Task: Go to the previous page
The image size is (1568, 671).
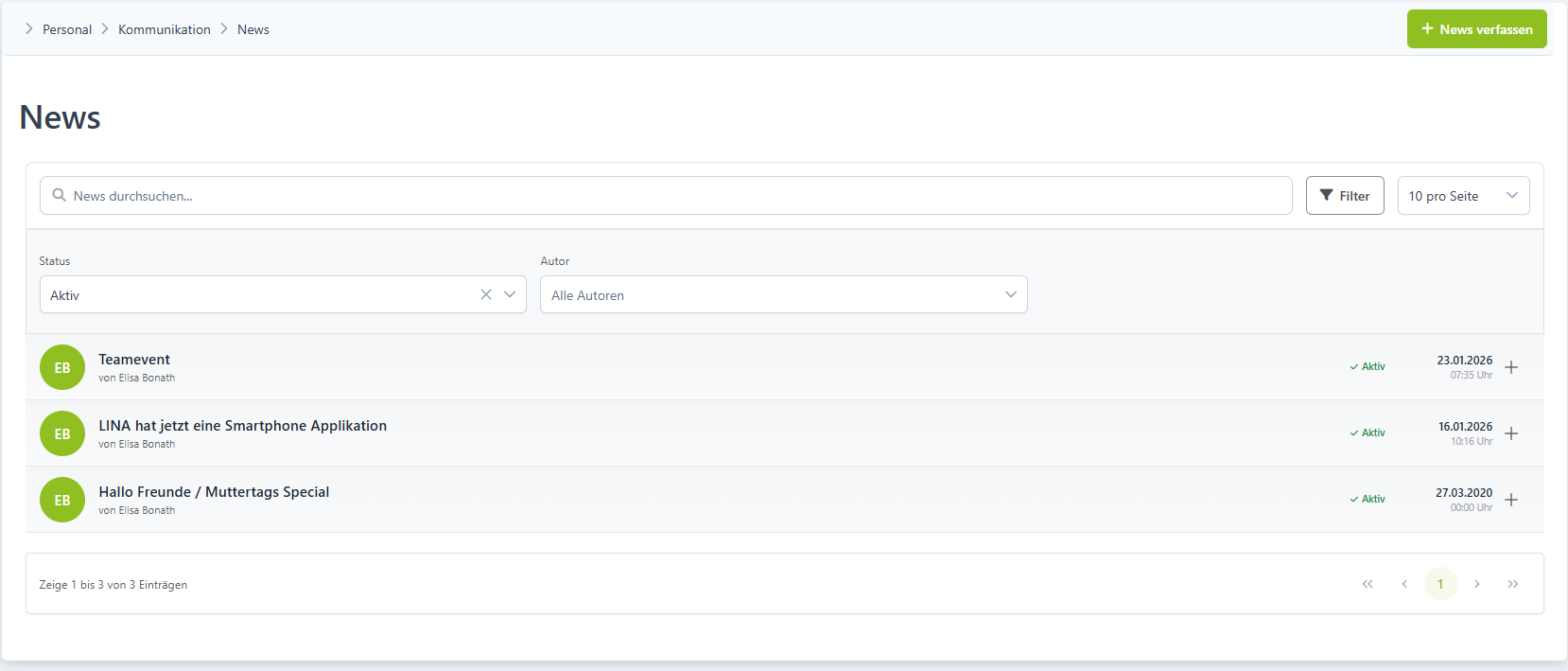Action: pyautogui.click(x=1404, y=584)
